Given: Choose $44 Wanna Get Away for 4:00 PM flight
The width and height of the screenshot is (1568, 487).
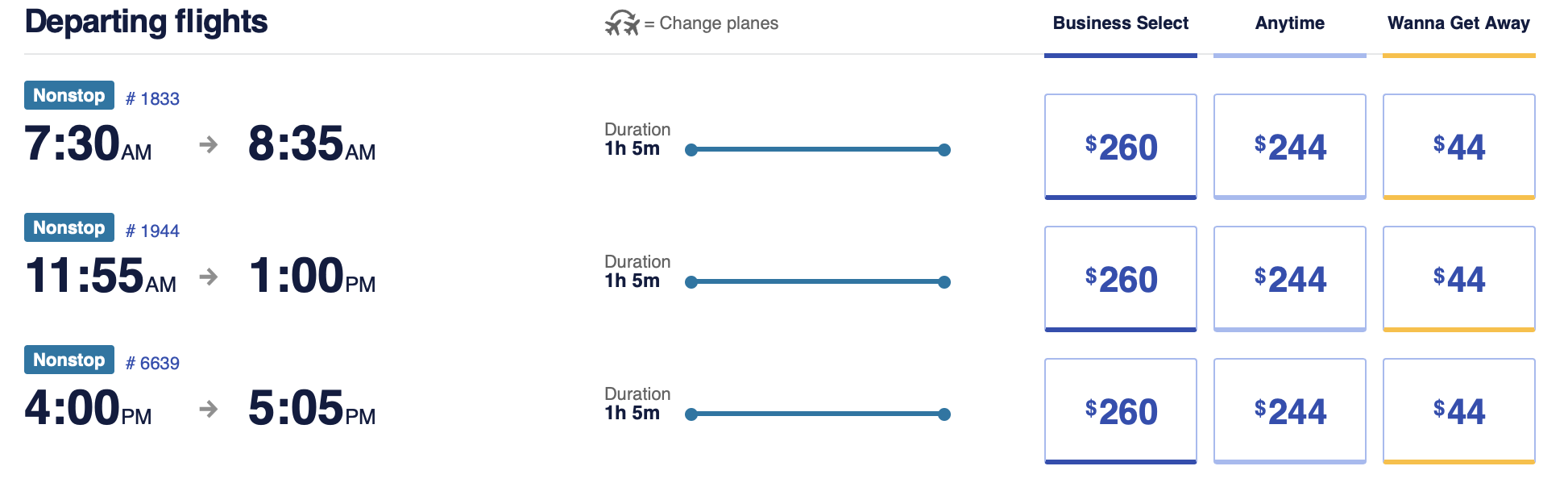Looking at the screenshot, I should click(x=1459, y=411).
